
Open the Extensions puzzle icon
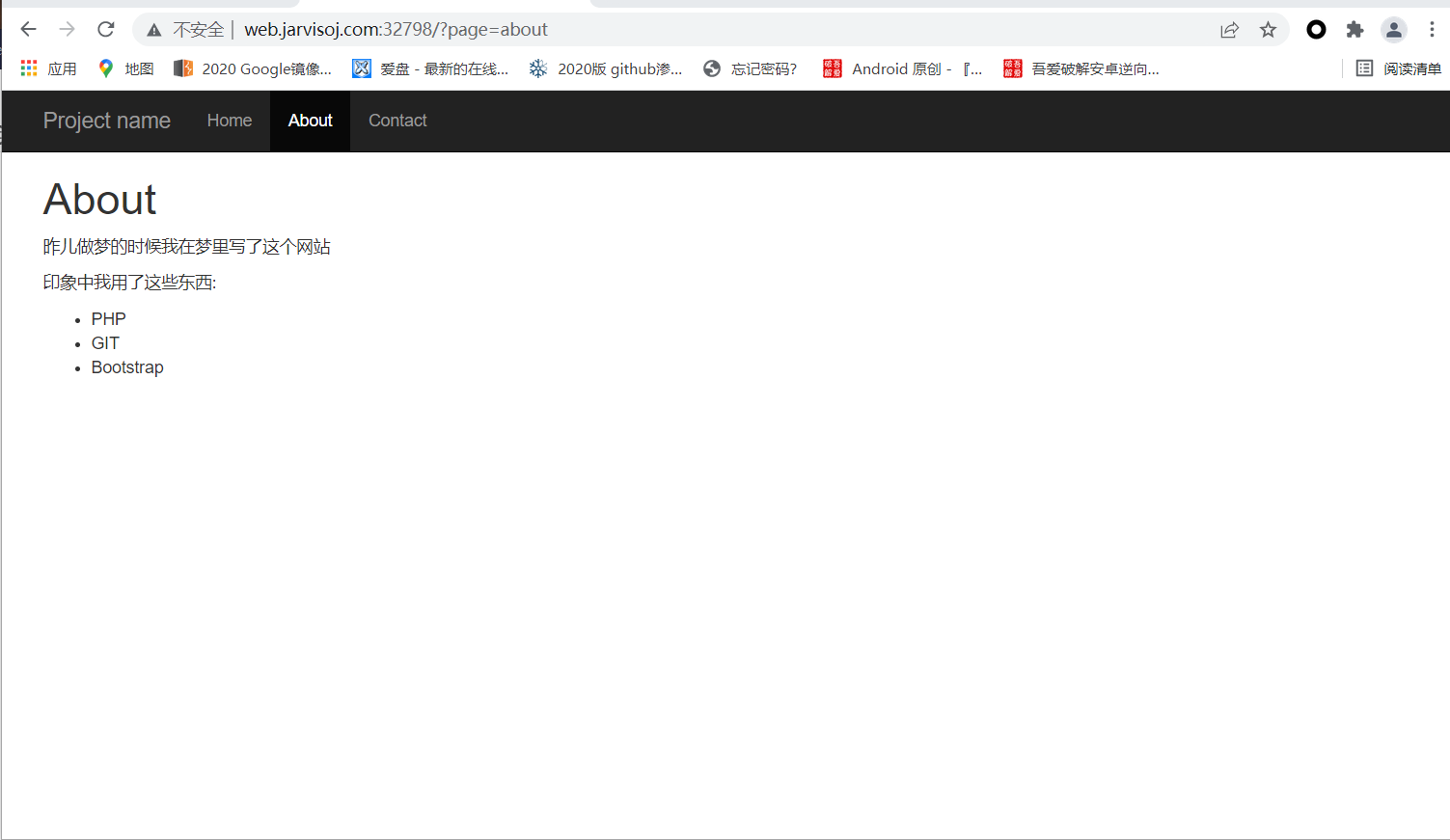coord(1354,30)
